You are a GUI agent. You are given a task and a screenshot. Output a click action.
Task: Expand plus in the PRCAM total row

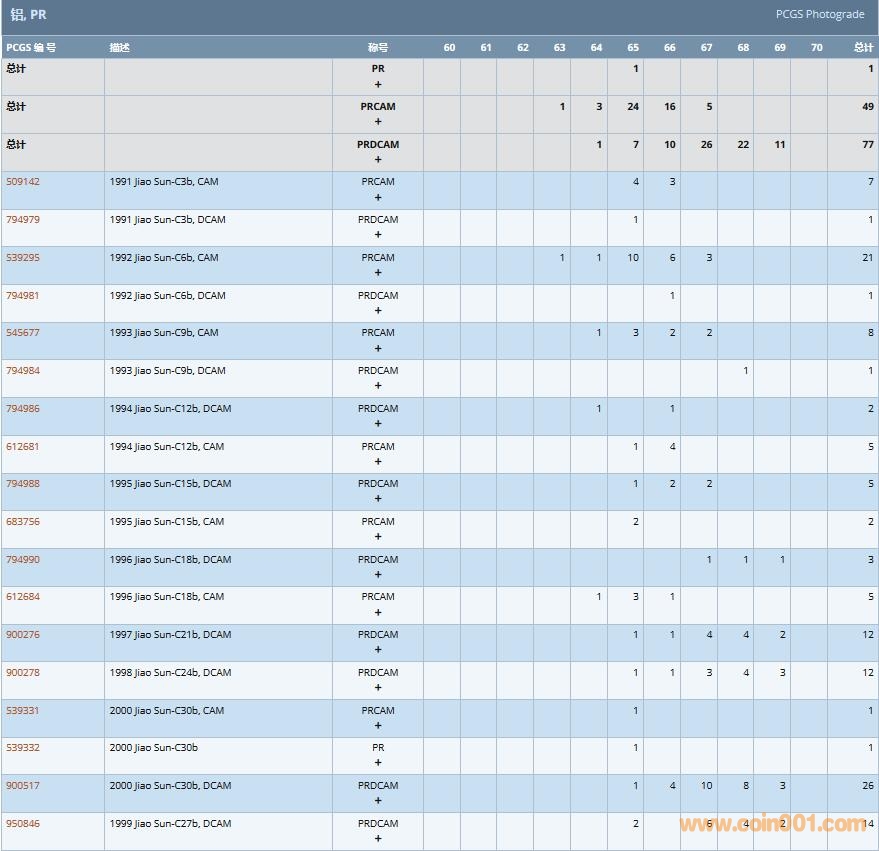378,122
